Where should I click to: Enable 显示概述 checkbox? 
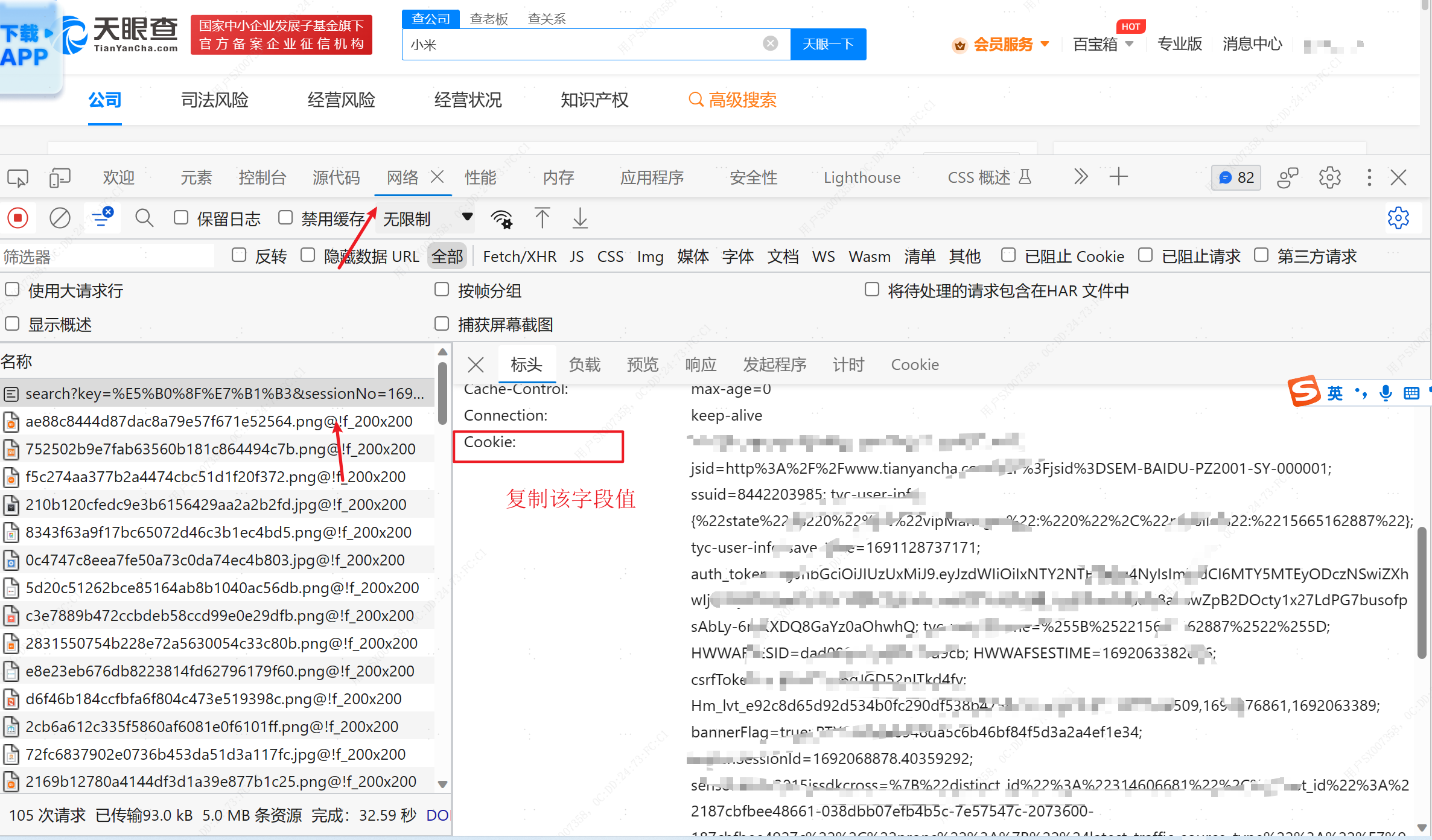[x=12, y=323]
